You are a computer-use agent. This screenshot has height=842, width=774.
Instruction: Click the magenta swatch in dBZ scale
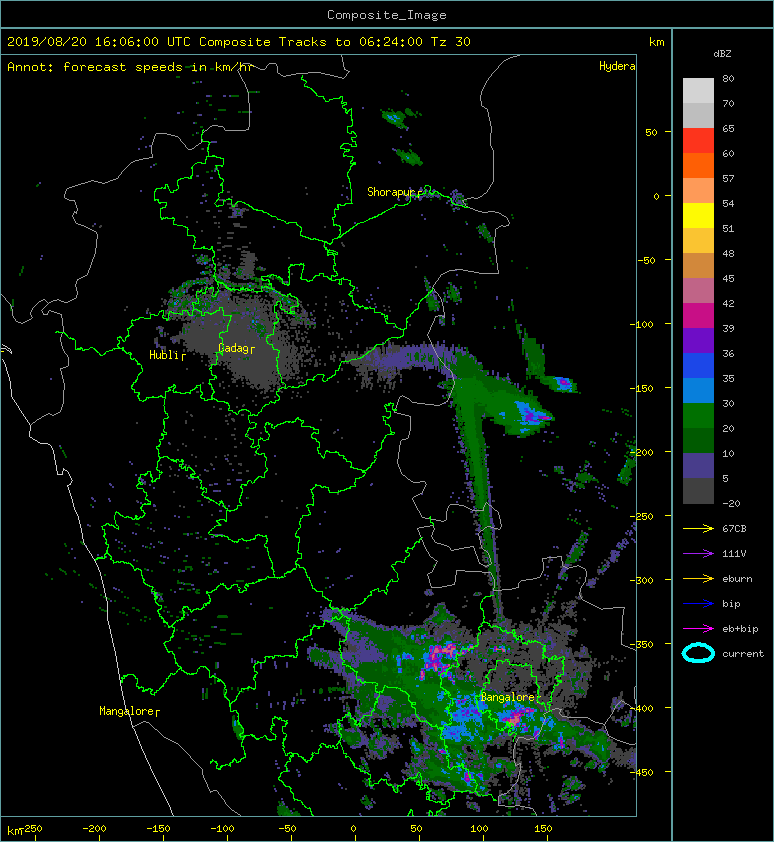pyautogui.click(x=698, y=315)
